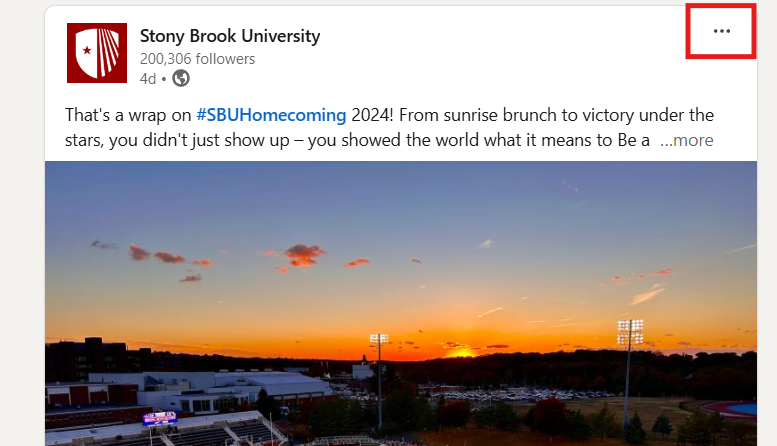777x446 pixels.
Task: Open the three-dot post options menu
Action: 721,31
